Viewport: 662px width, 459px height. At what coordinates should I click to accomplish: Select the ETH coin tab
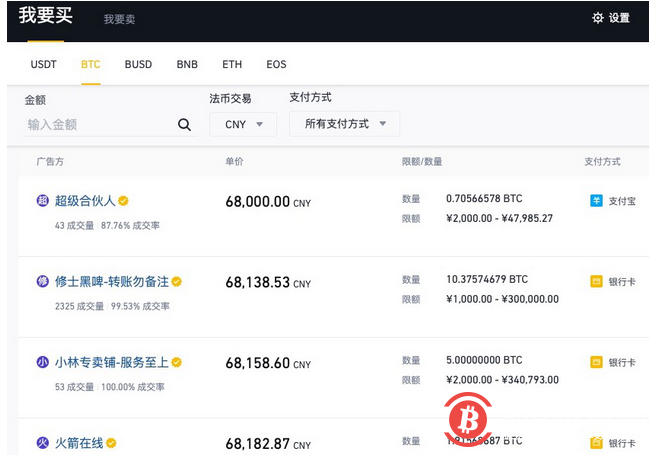232,65
